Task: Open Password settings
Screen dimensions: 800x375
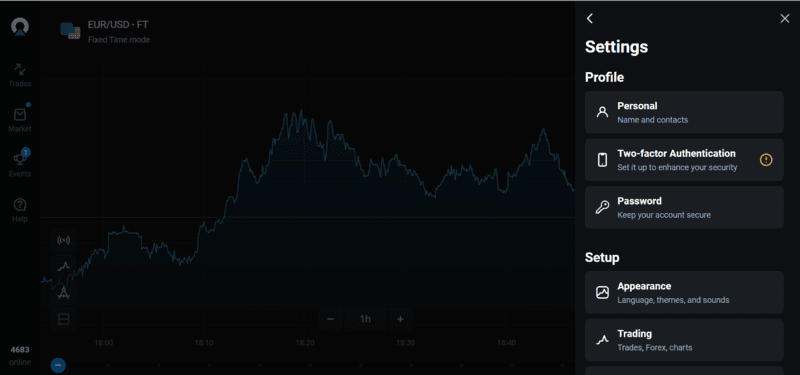Action: (684, 207)
